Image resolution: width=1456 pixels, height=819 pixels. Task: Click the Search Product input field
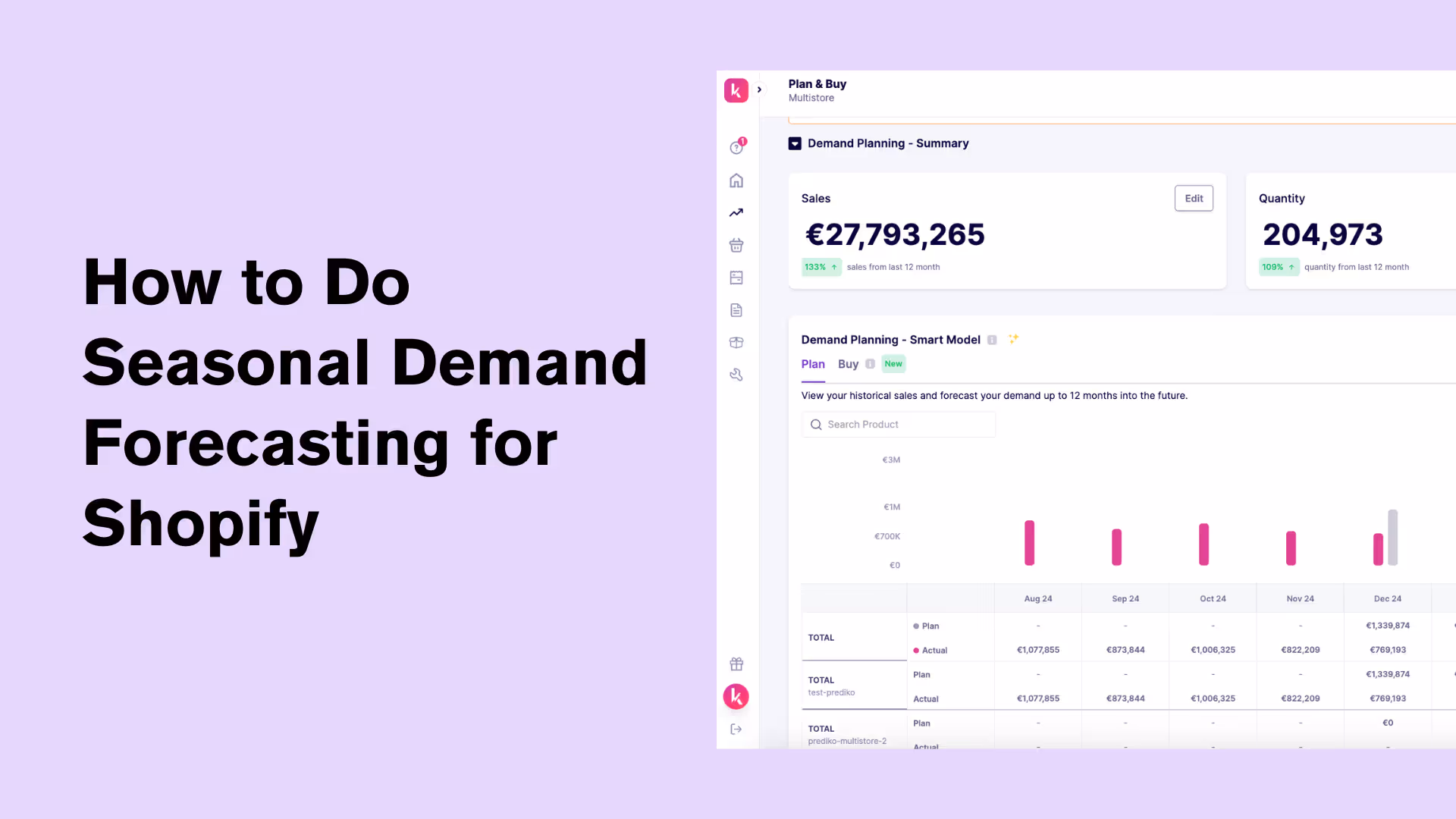click(x=899, y=425)
